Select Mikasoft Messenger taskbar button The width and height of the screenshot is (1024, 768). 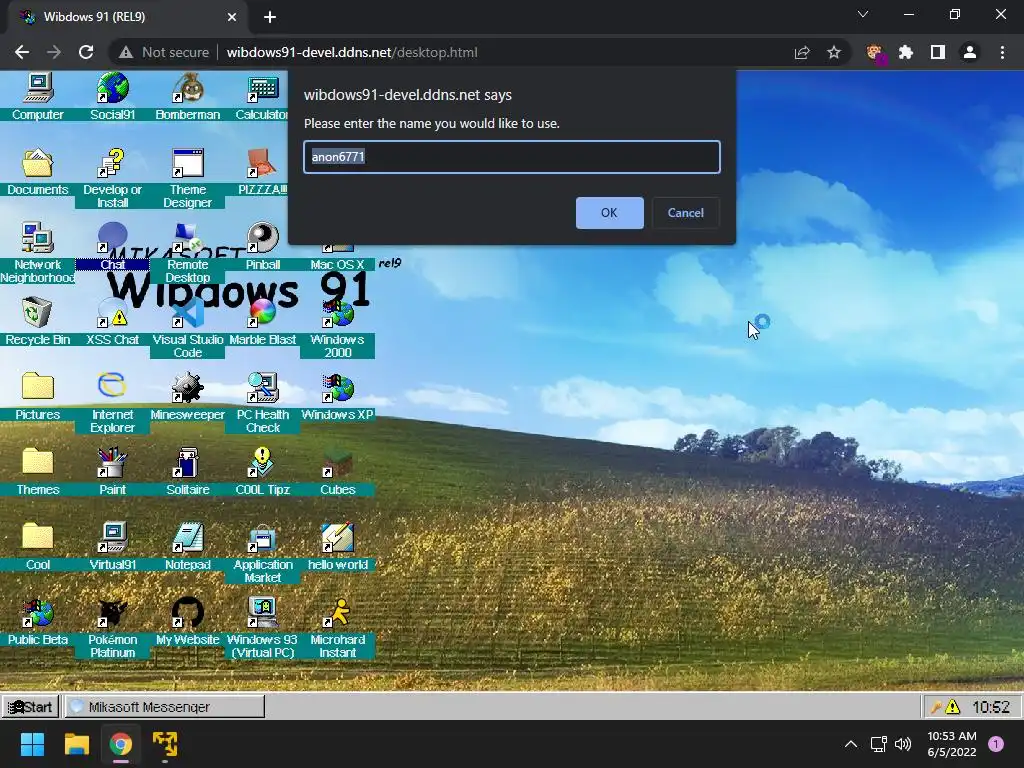tap(165, 707)
